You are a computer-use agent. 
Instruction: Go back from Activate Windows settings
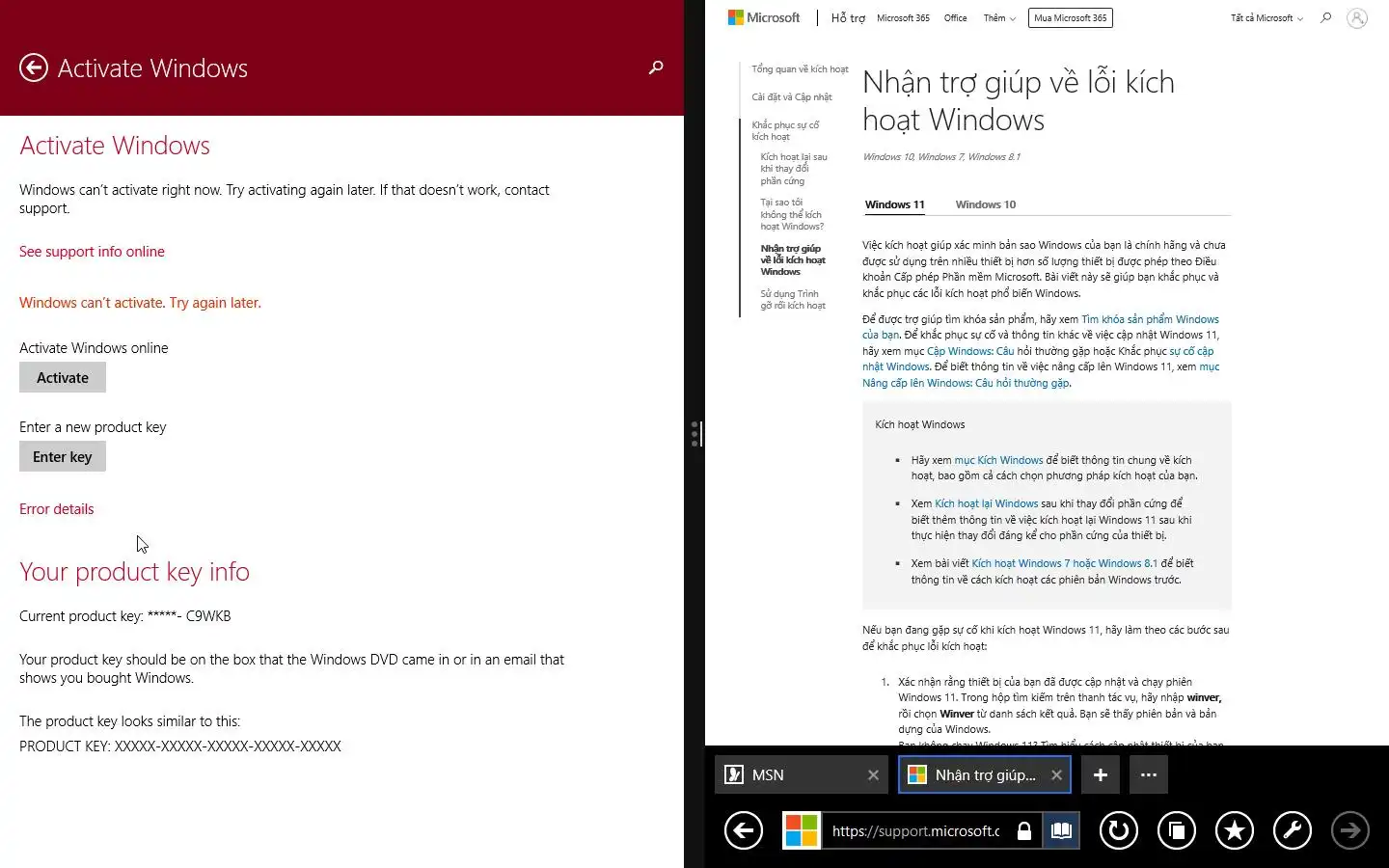tap(34, 68)
